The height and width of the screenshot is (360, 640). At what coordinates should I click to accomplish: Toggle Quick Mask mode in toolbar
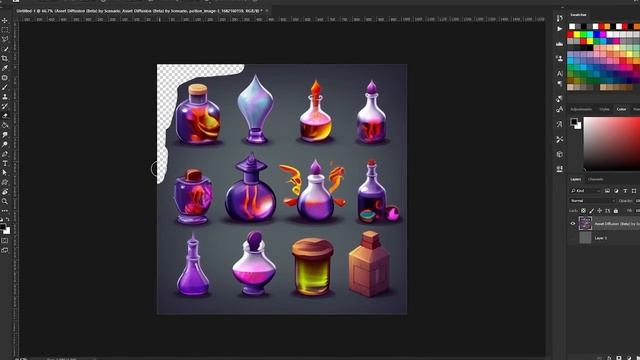pyautogui.click(x=5, y=241)
